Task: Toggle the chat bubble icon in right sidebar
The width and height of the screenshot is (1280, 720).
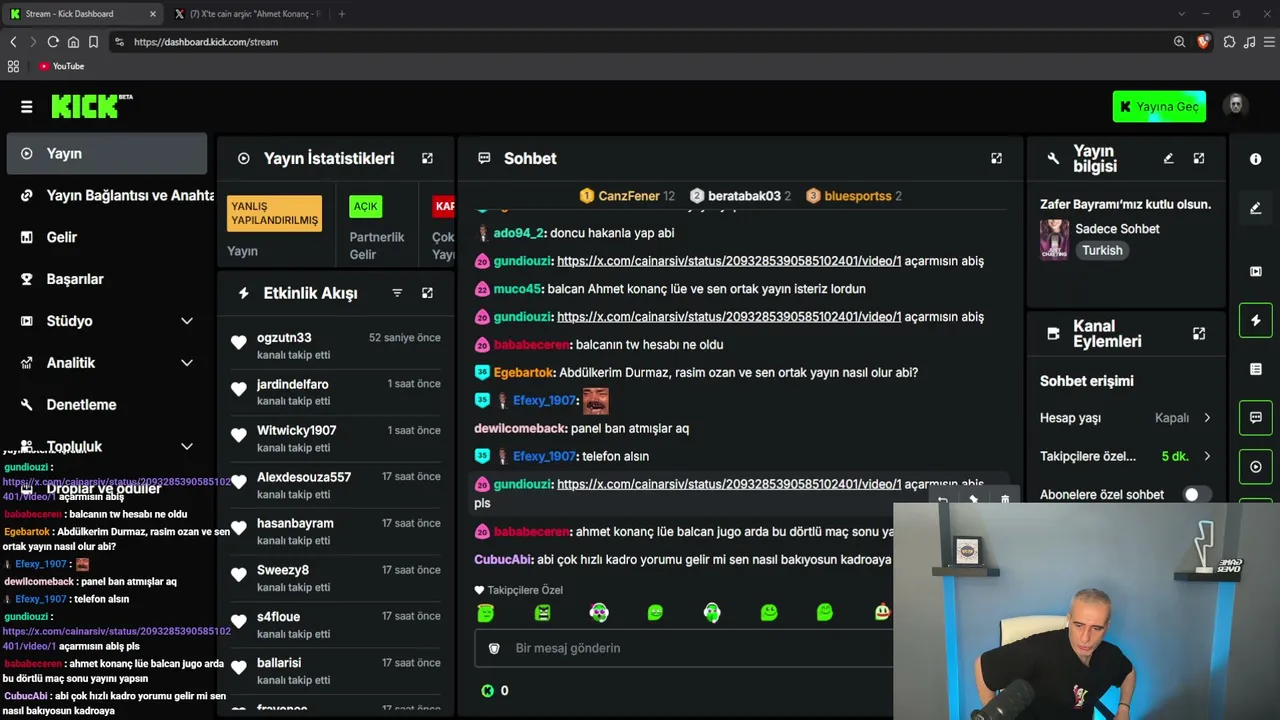Action: point(1256,418)
